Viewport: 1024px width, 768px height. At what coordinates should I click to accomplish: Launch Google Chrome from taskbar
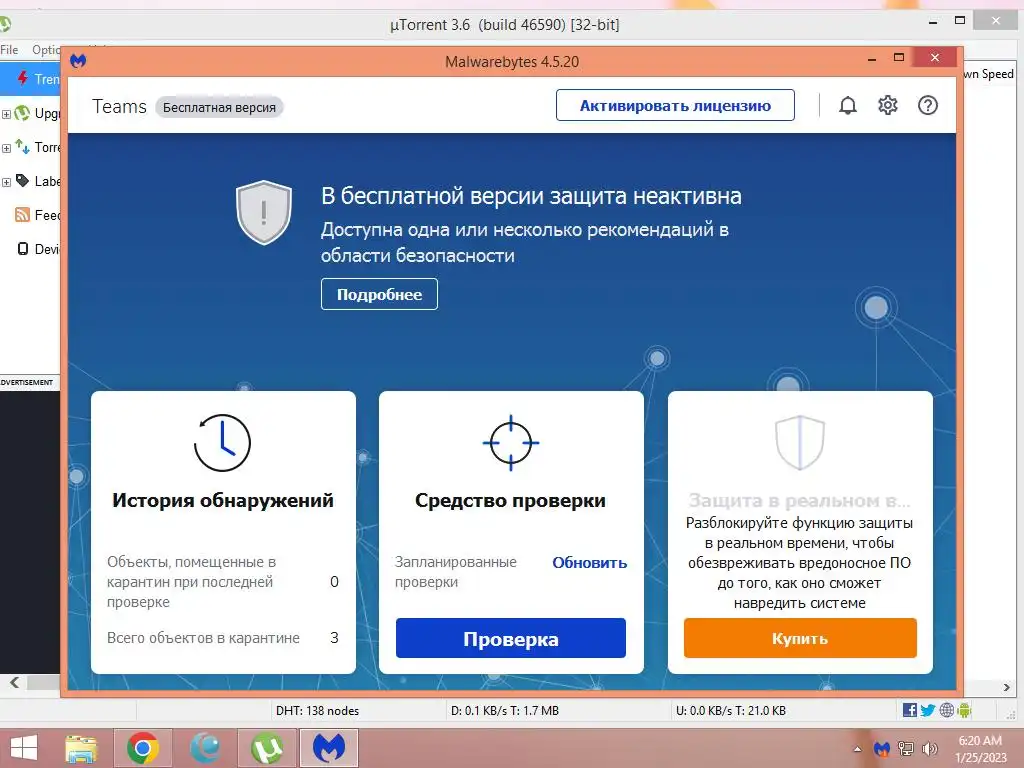tap(142, 748)
